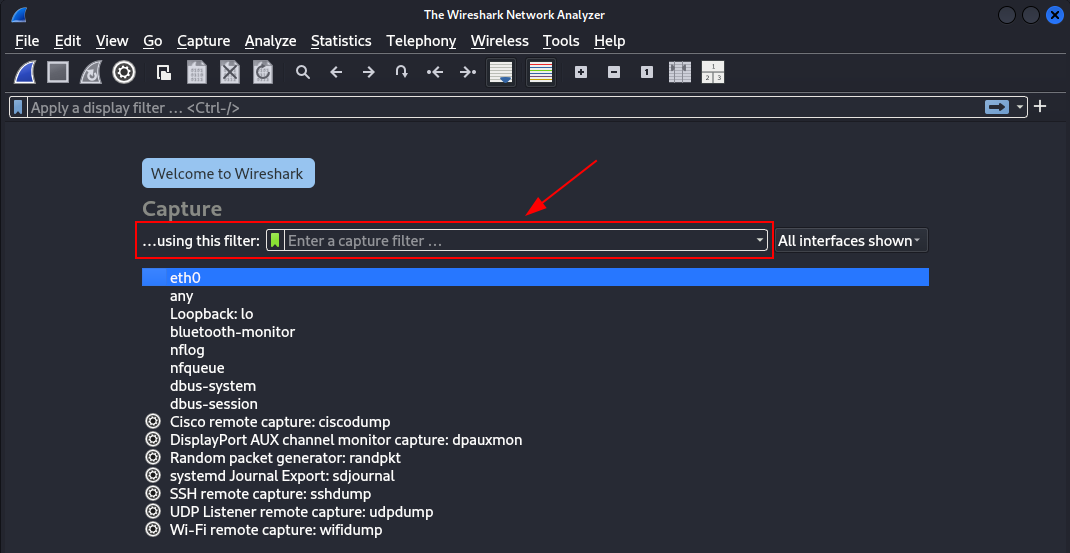Image resolution: width=1070 pixels, height=553 pixels.
Task: Reload this capture file icon
Action: click(263, 72)
